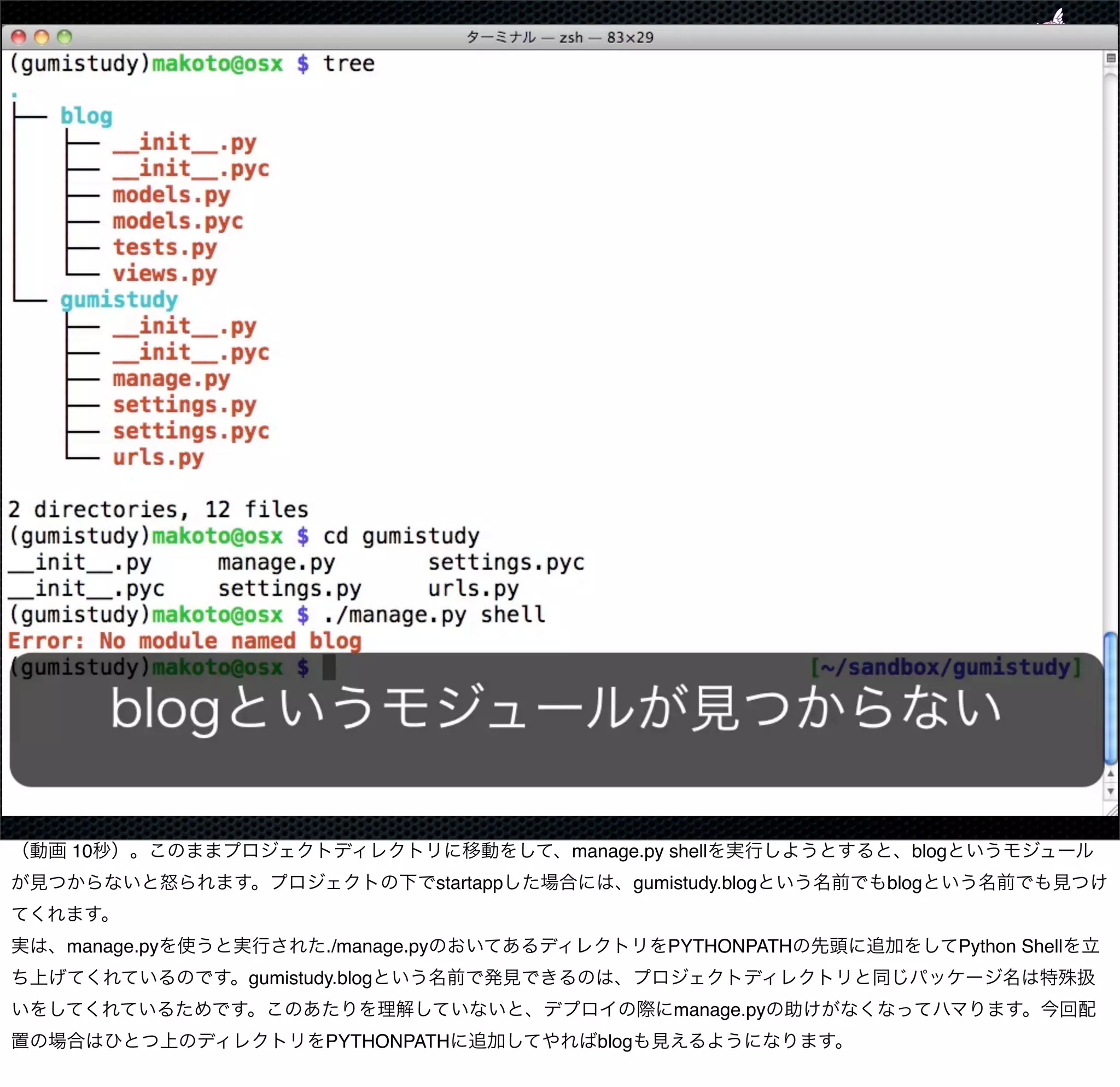Click the yellow minimize window button
This screenshot has height=1087, width=1120.
coord(42,37)
